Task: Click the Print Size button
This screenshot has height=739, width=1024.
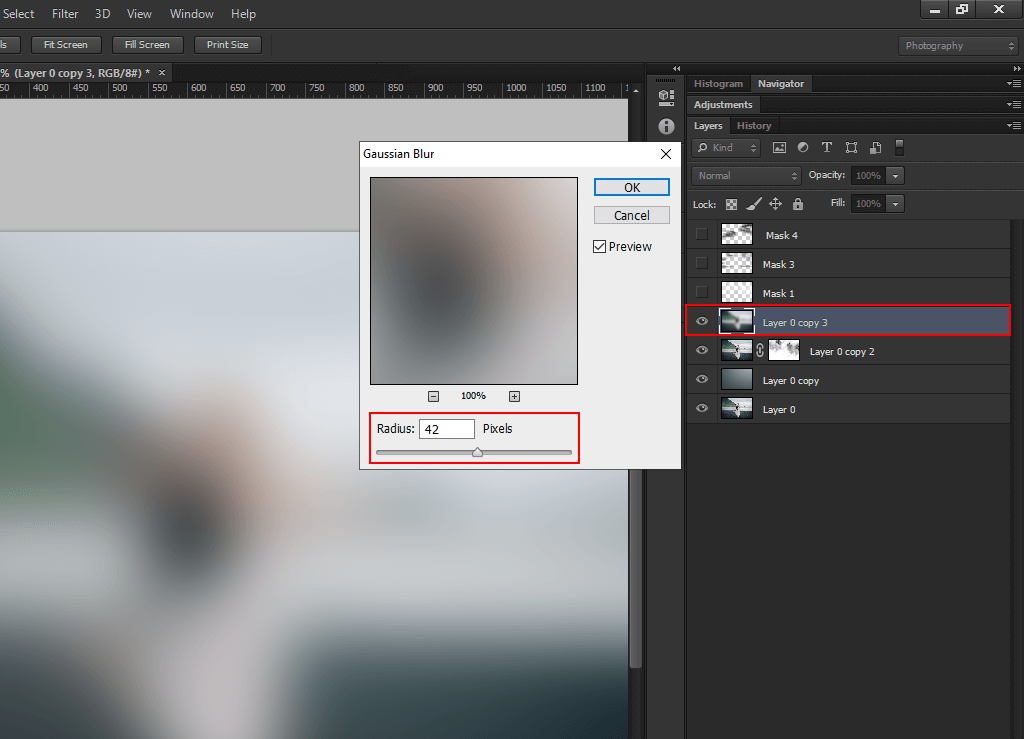Action: click(x=228, y=44)
